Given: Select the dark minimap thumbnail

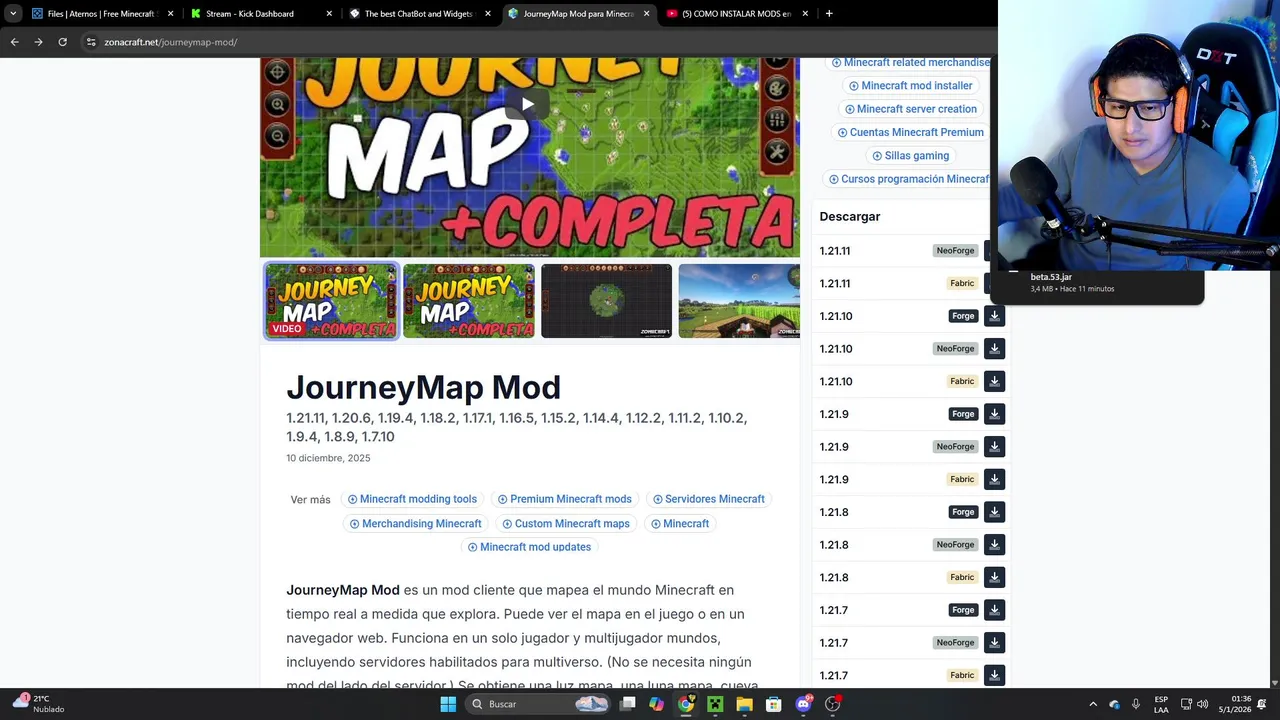Looking at the screenshot, I should pyautogui.click(x=606, y=301).
